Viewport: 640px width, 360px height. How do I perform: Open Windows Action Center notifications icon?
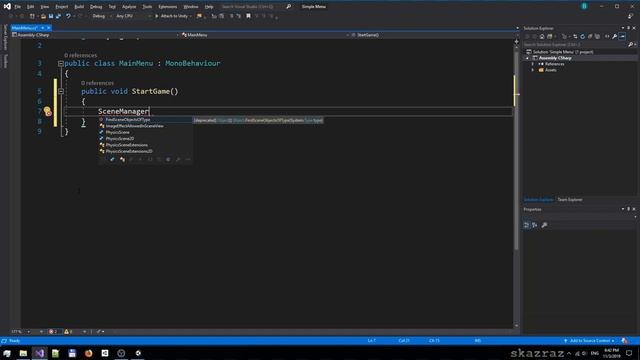[629, 353]
